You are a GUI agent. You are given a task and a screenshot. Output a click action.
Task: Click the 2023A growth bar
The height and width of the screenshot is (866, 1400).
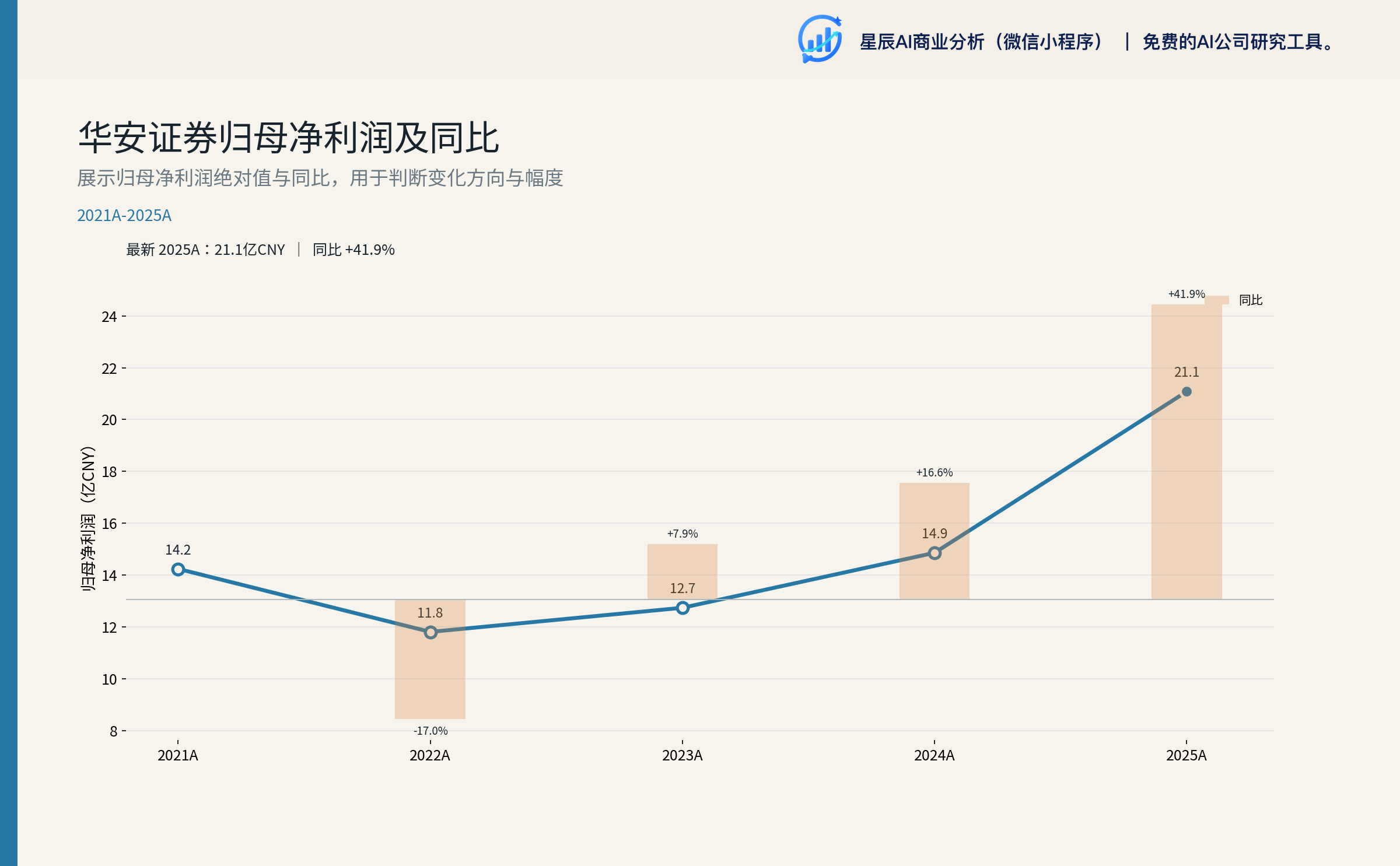pos(682,572)
